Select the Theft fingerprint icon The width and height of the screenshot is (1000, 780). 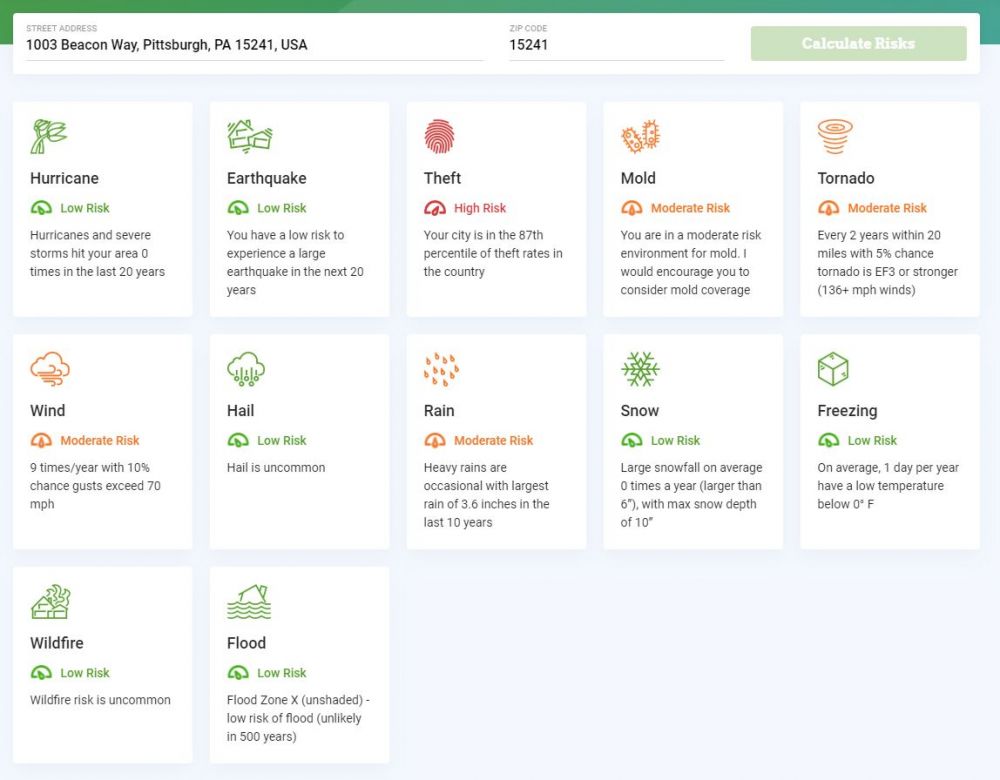pyautogui.click(x=439, y=136)
